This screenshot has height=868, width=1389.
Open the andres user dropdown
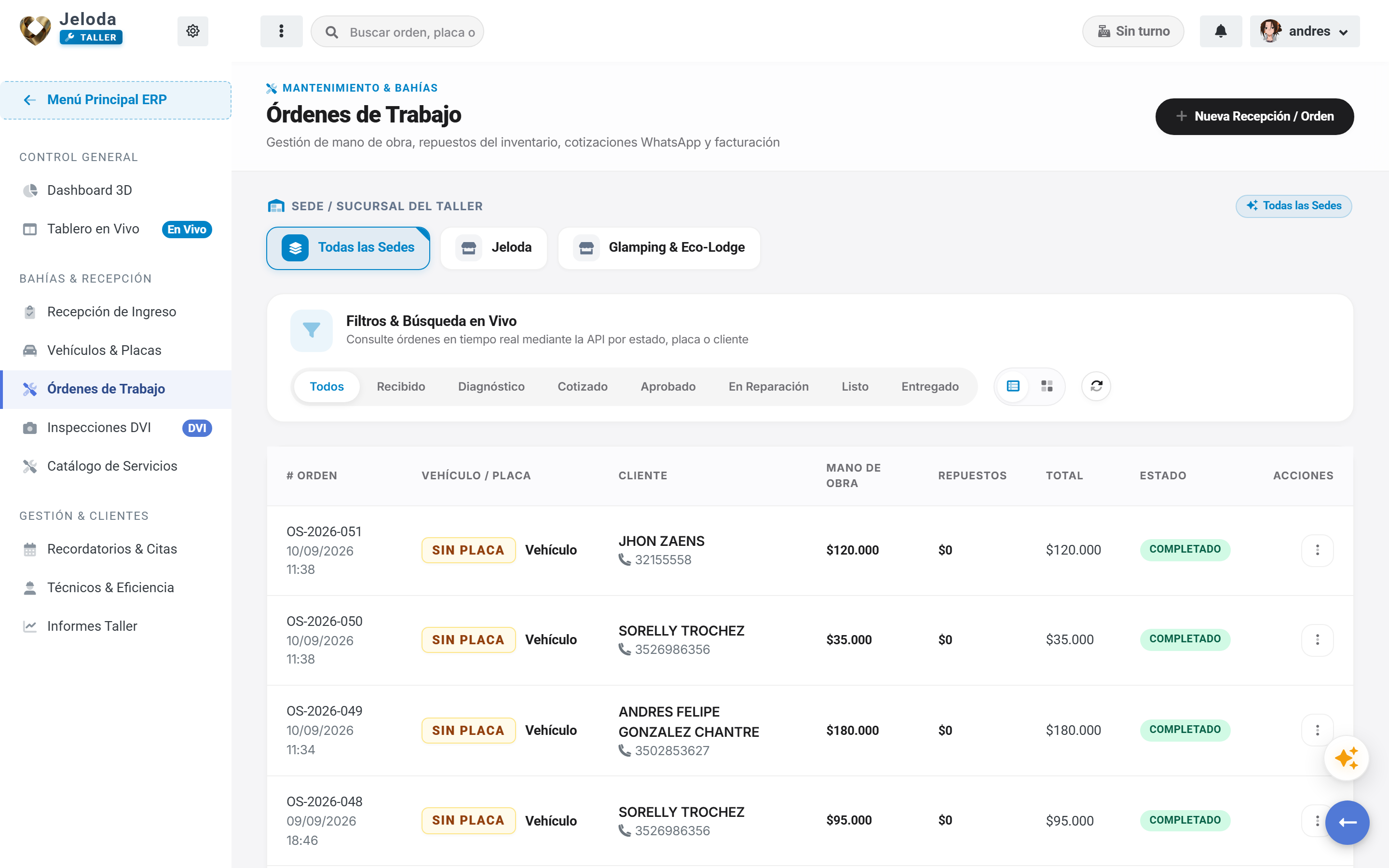coord(1304,31)
